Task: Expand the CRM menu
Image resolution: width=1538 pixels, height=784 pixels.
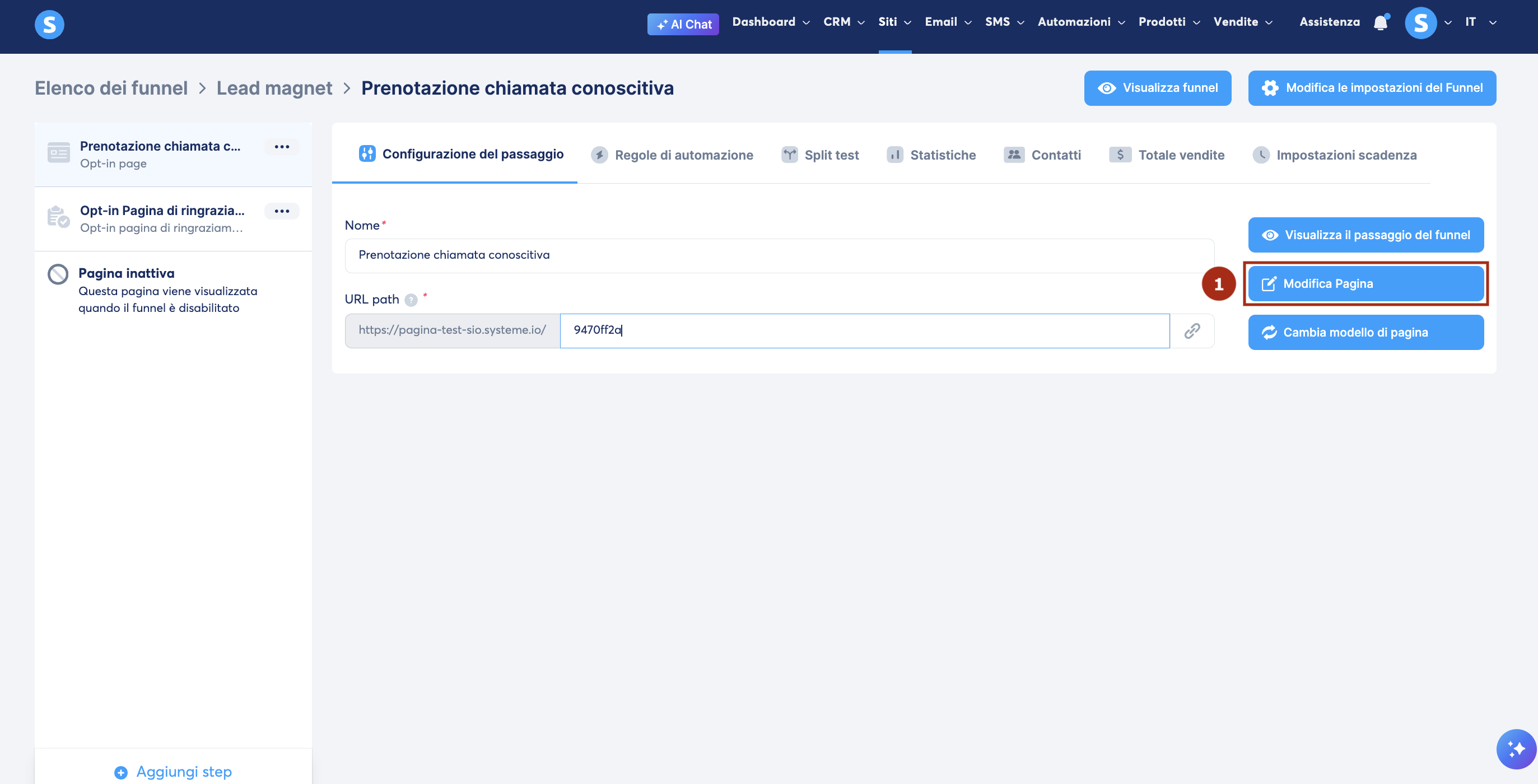Action: (x=843, y=22)
